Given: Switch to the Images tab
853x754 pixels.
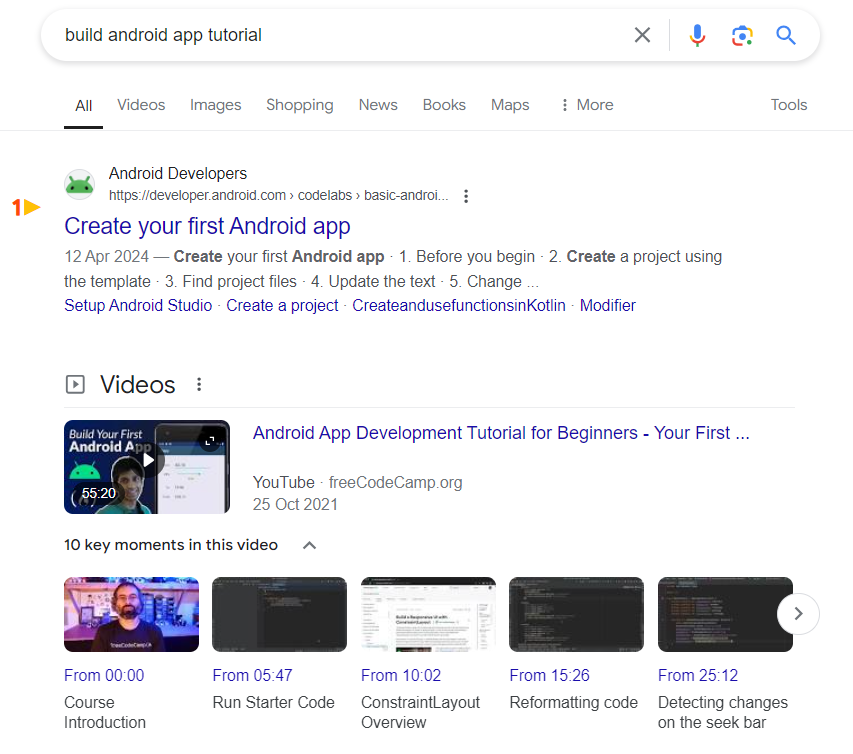Looking at the screenshot, I should click(215, 105).
